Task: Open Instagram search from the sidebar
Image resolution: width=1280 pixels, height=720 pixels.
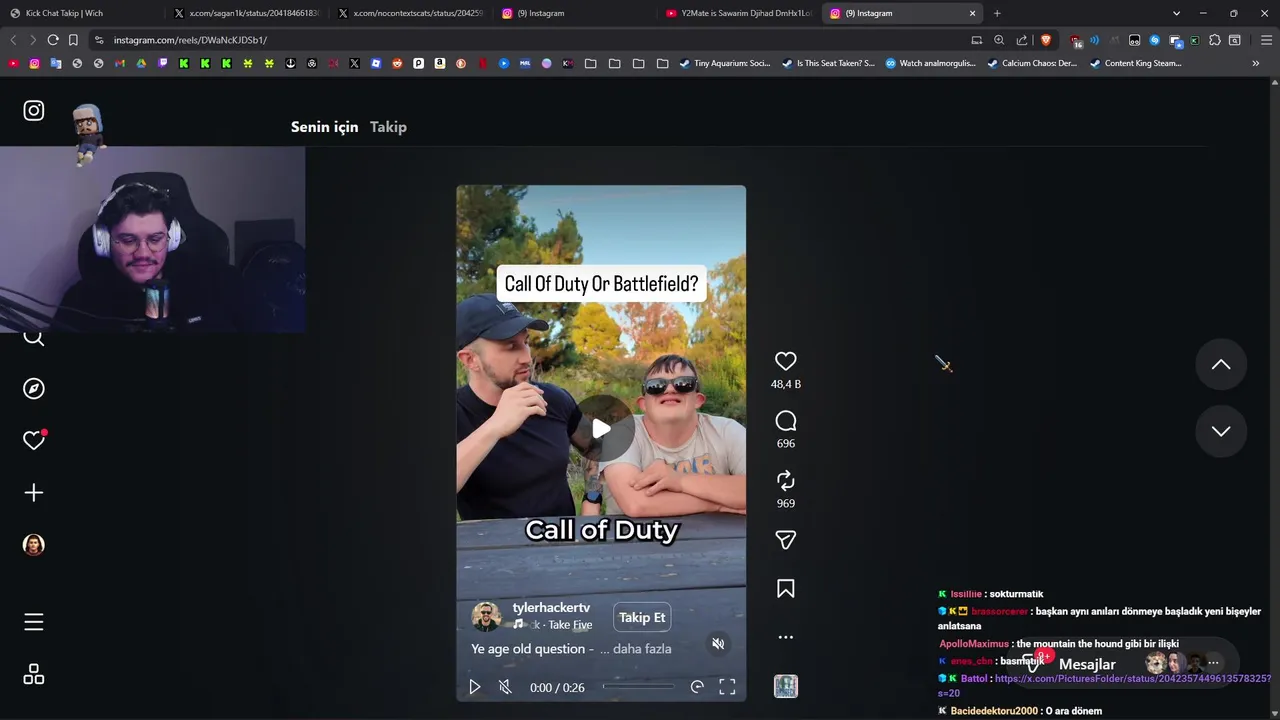Action: [x=34, y=337]
